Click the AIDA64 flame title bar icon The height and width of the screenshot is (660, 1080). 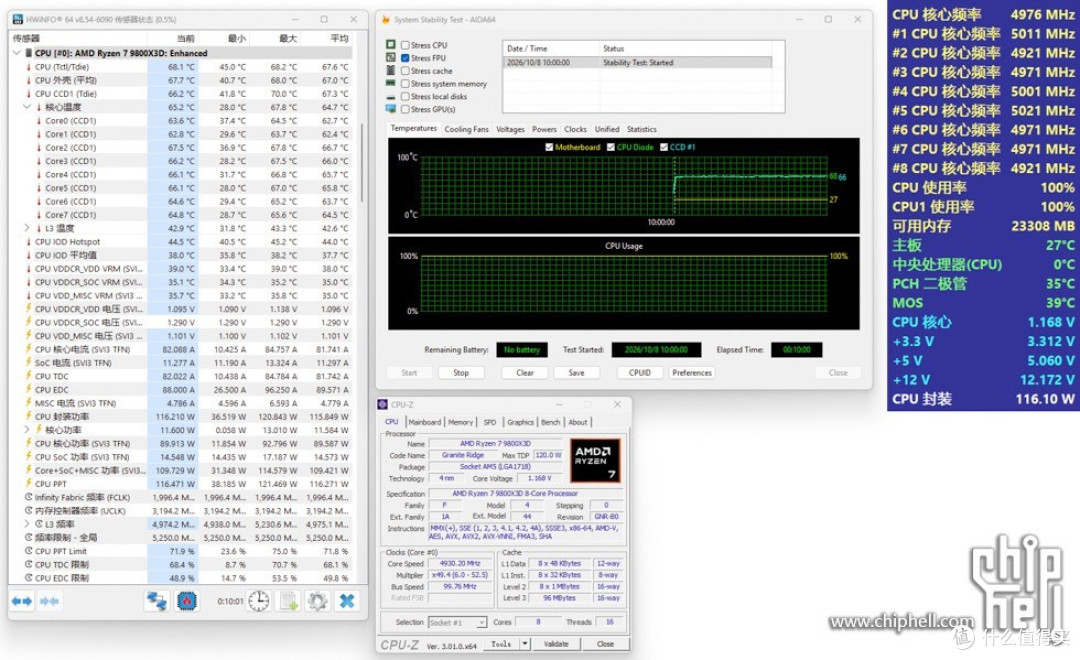click(386, 20)
